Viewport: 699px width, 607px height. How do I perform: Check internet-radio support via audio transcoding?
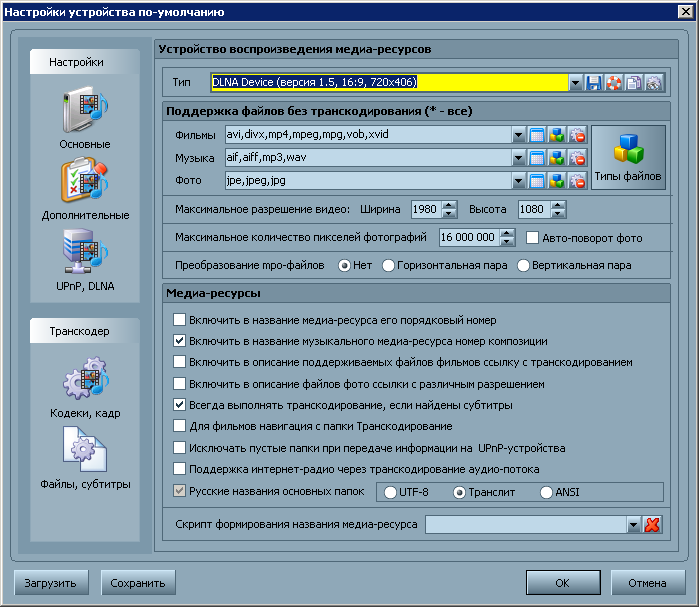(x=179, y=468)
